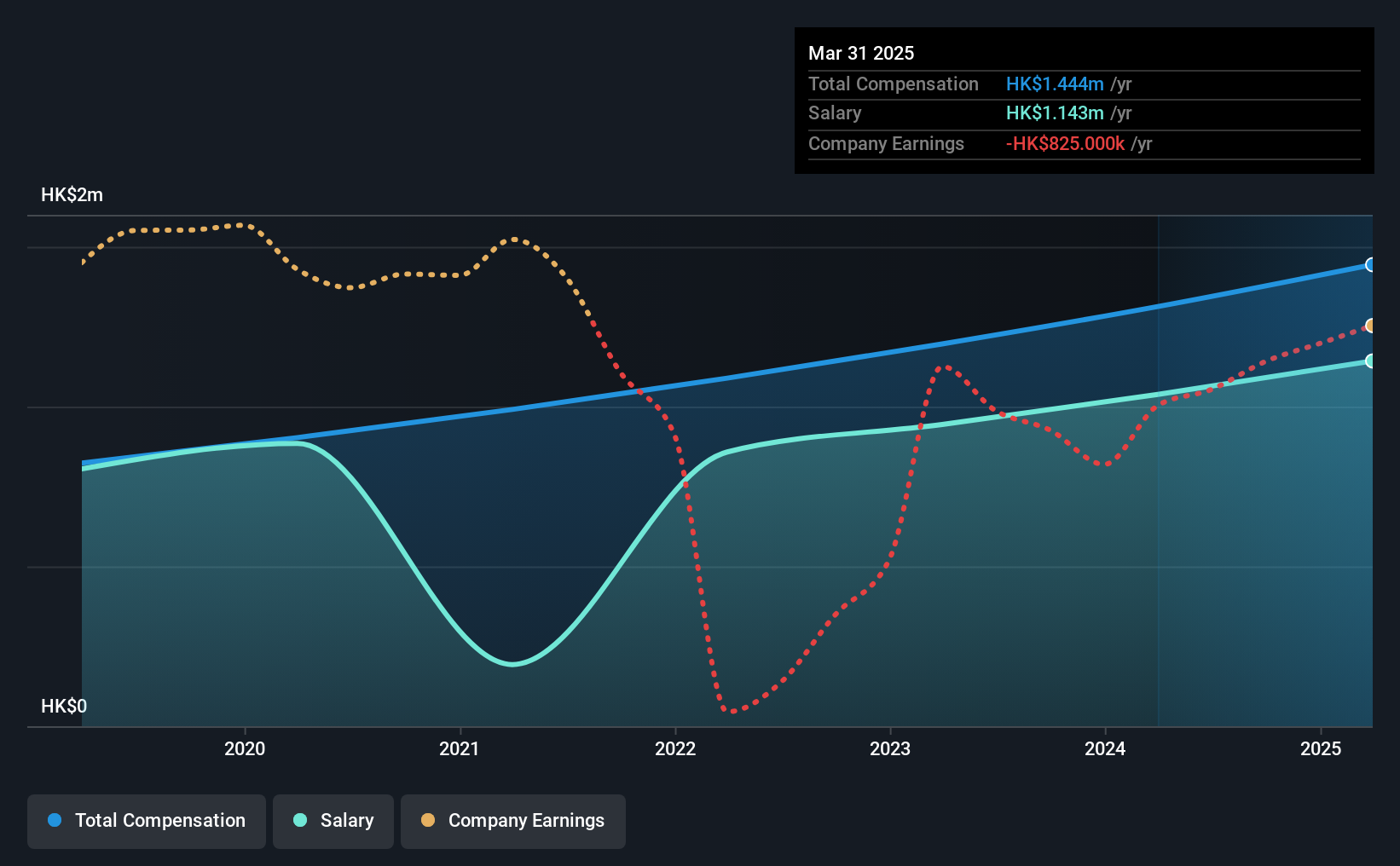Toggle the Company Earnings legend button
This screenshot has width=1400, height=866.
point(513,821)
